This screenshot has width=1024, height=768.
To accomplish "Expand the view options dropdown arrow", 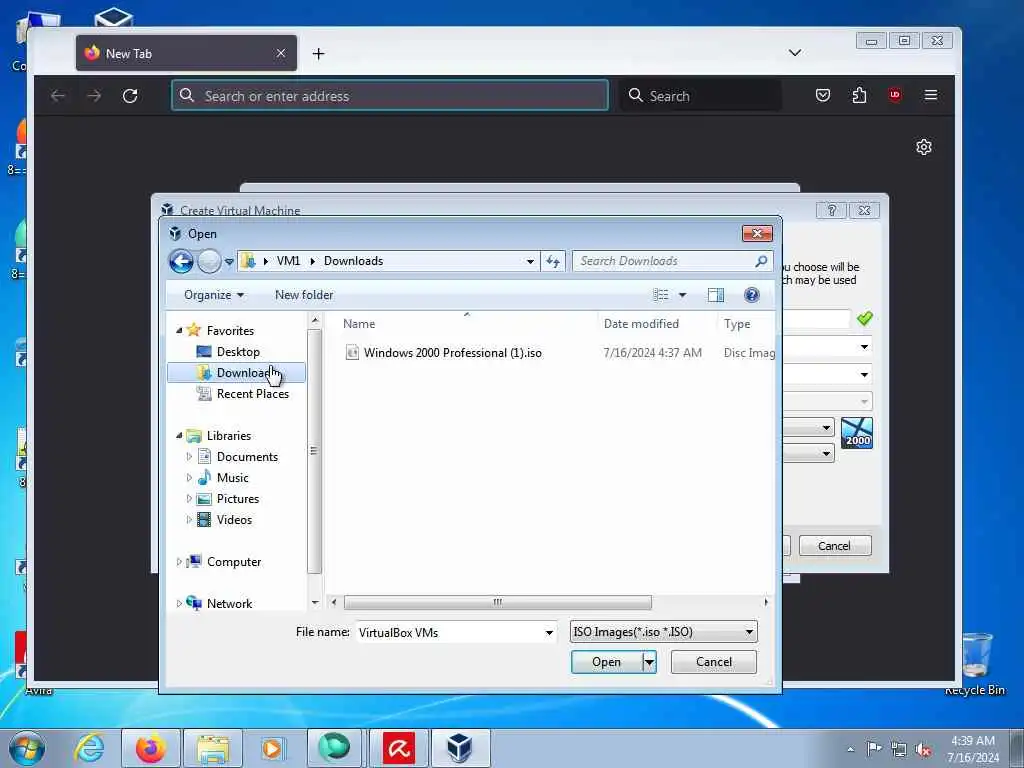I will [x=682, y=295].
